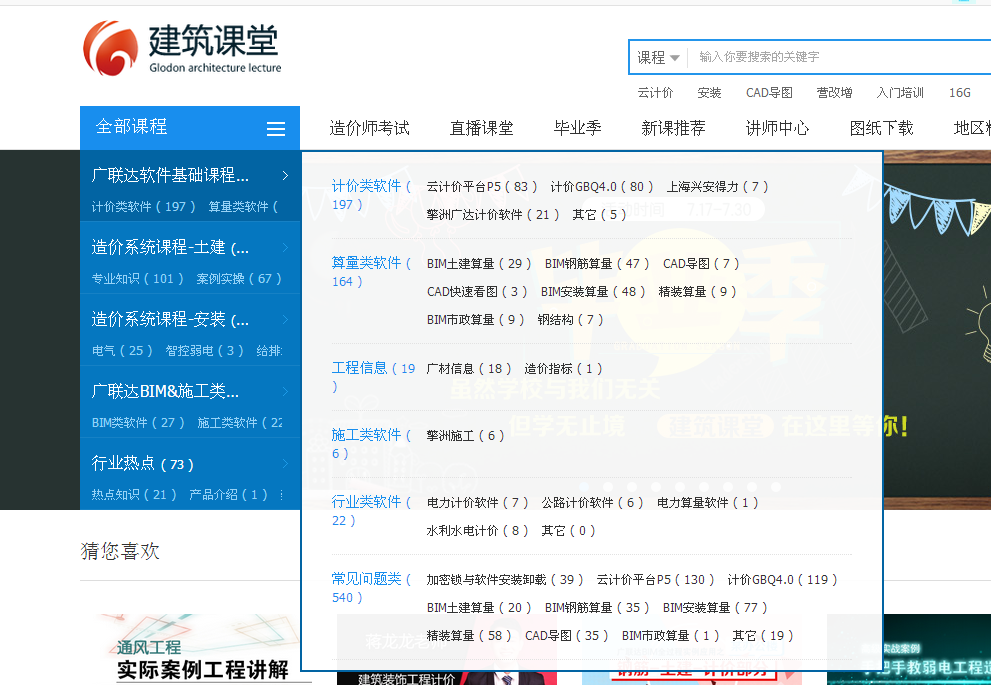Expand 广联达BIM&施工类 category arrow
This screenshot has height=685, width=991.
click(285, 392)
